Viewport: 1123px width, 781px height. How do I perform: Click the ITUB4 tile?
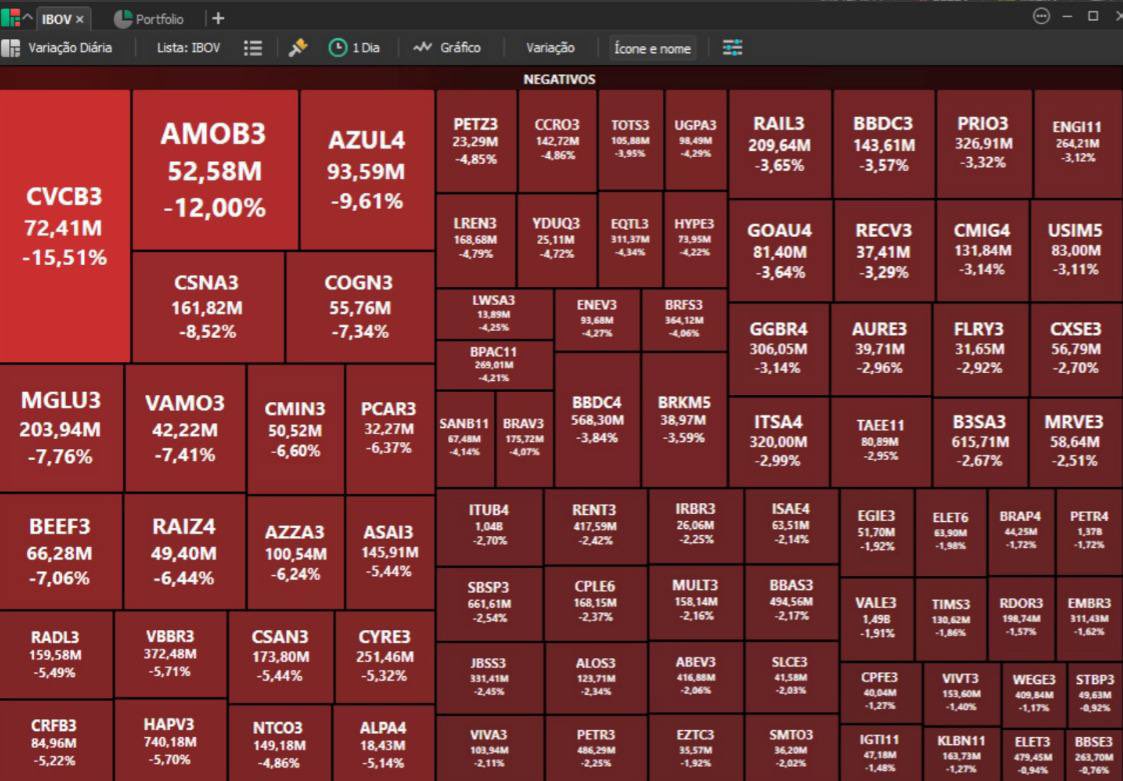[488, 527]
